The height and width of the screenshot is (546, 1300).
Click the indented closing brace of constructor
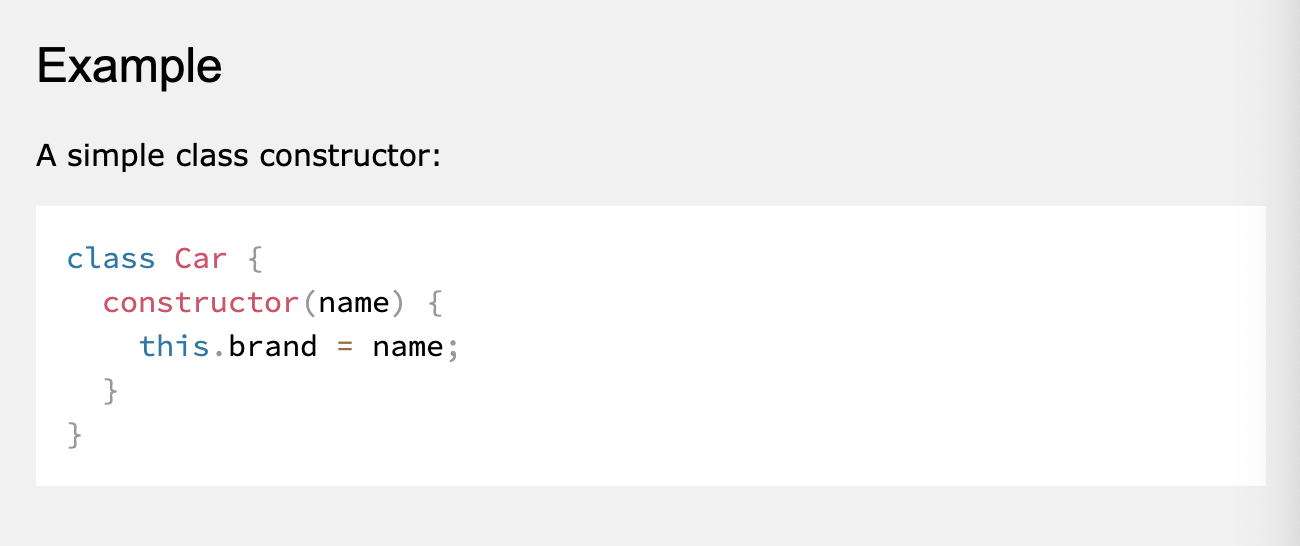(111, 390)
